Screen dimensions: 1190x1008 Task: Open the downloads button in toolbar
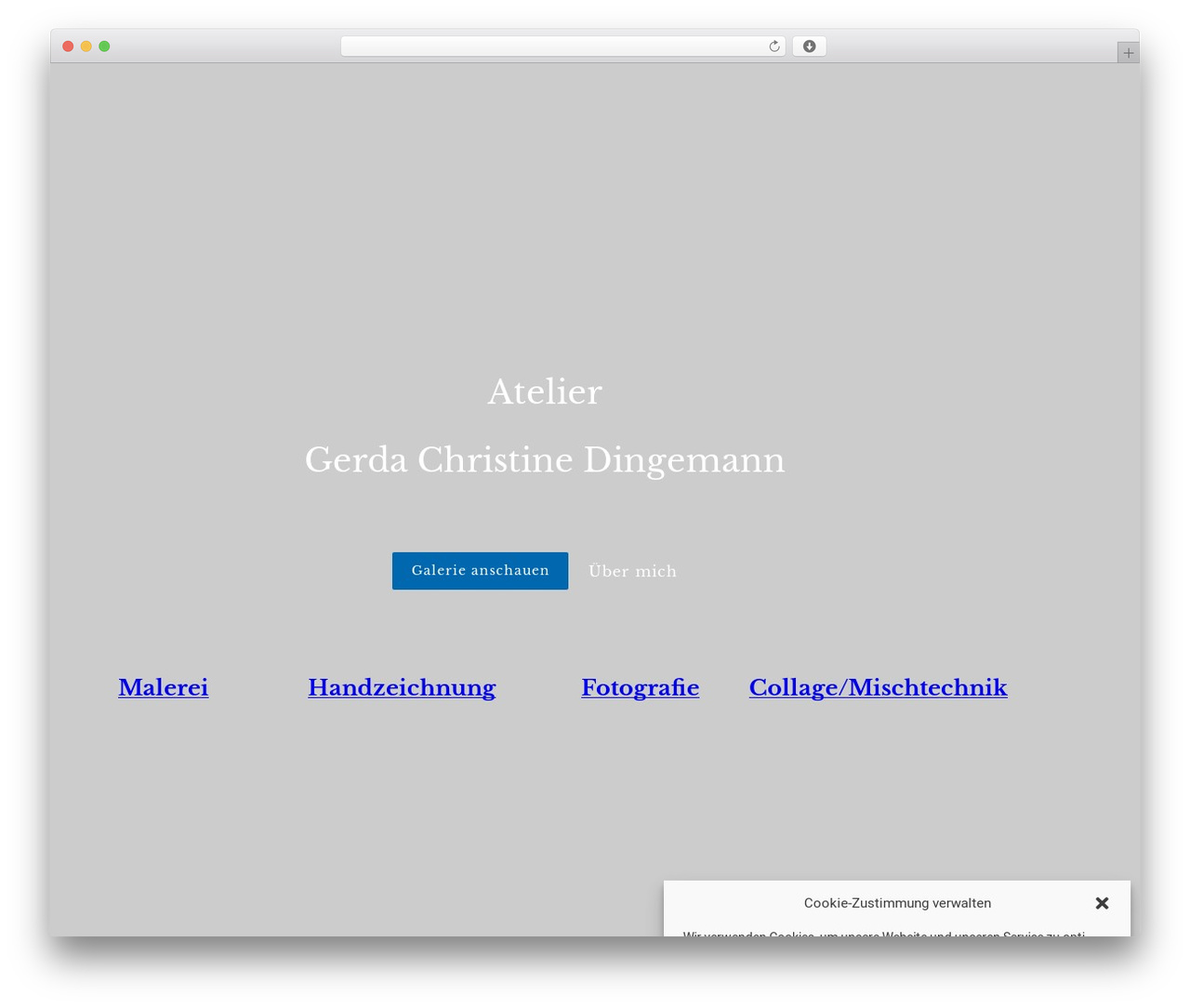click(809, 46)
